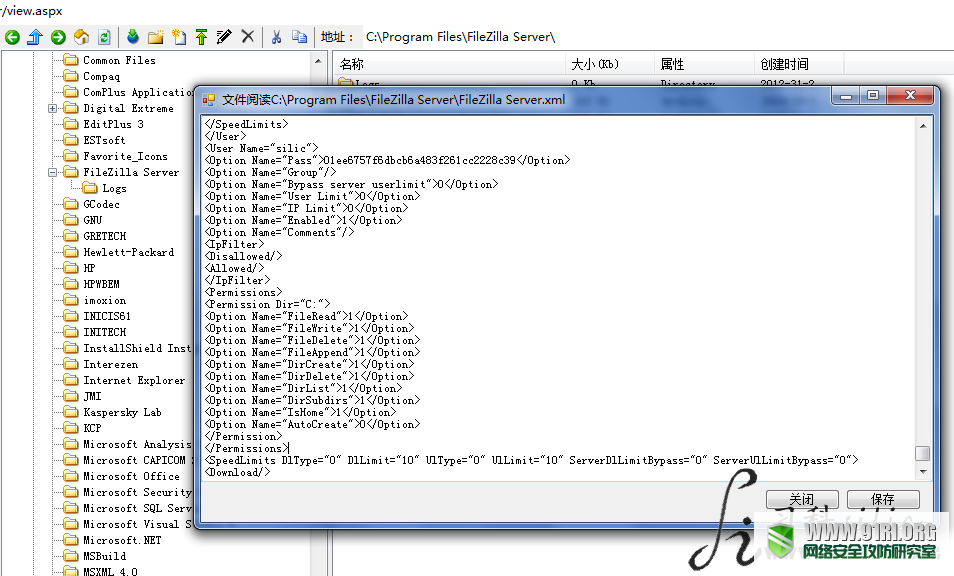Maximize the file reader dialog window
This screenshot has width=954, height=576.
(873, 95)
